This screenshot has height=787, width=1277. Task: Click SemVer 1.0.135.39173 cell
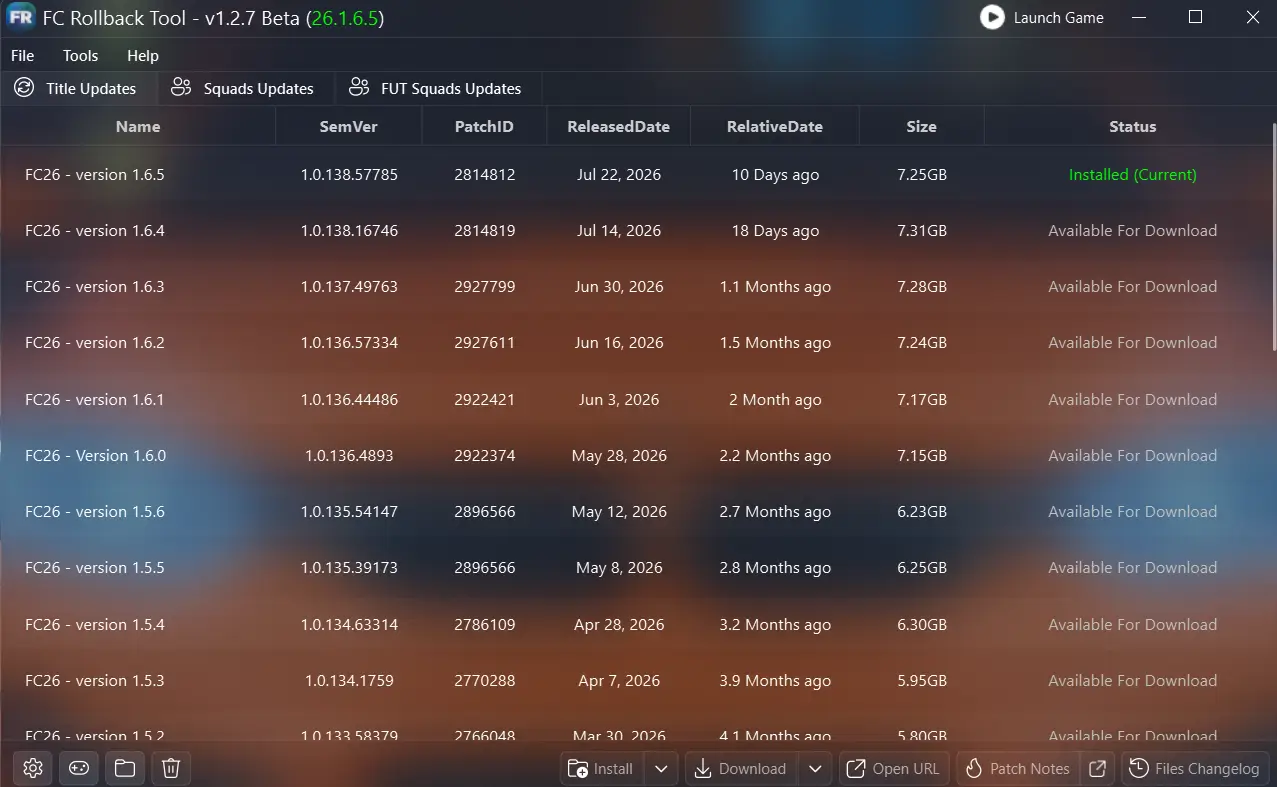point(349,567)
